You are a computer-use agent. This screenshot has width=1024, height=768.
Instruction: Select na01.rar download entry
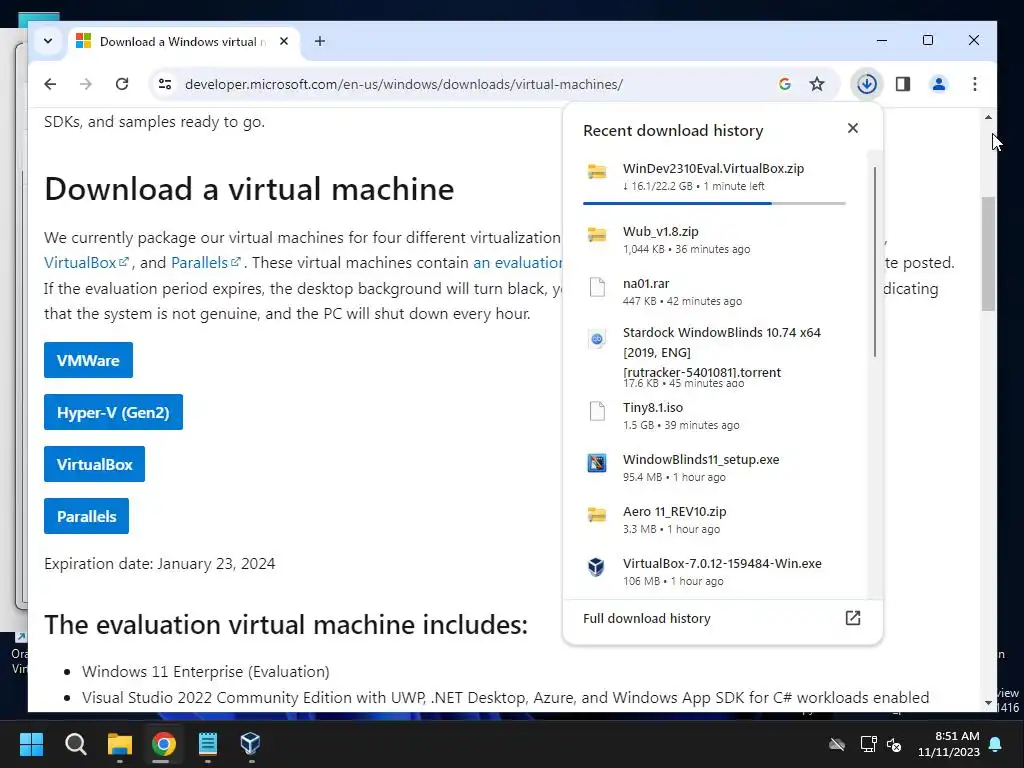(x=714, y=292)
